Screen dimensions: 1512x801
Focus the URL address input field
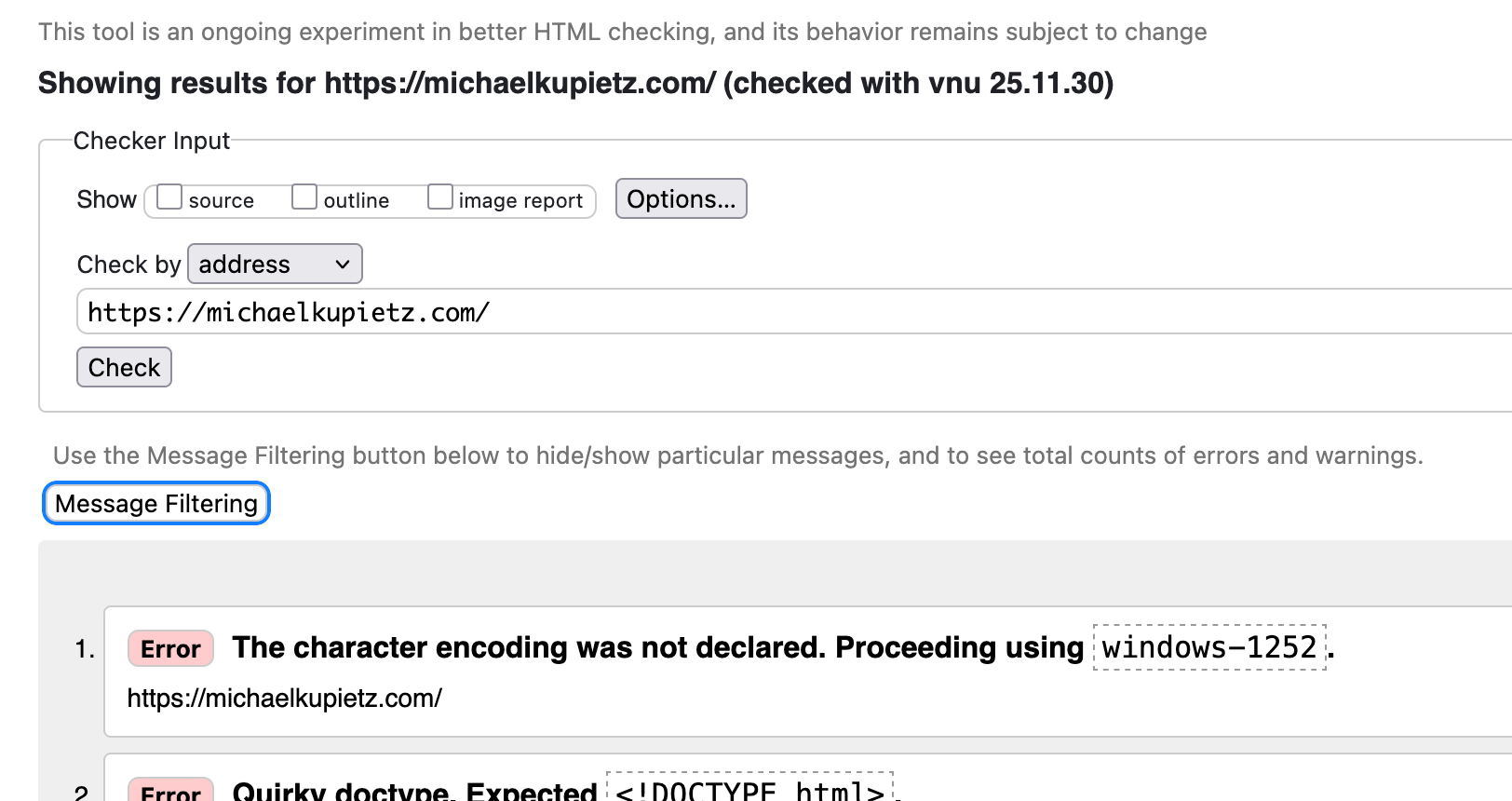click(791, 312)
